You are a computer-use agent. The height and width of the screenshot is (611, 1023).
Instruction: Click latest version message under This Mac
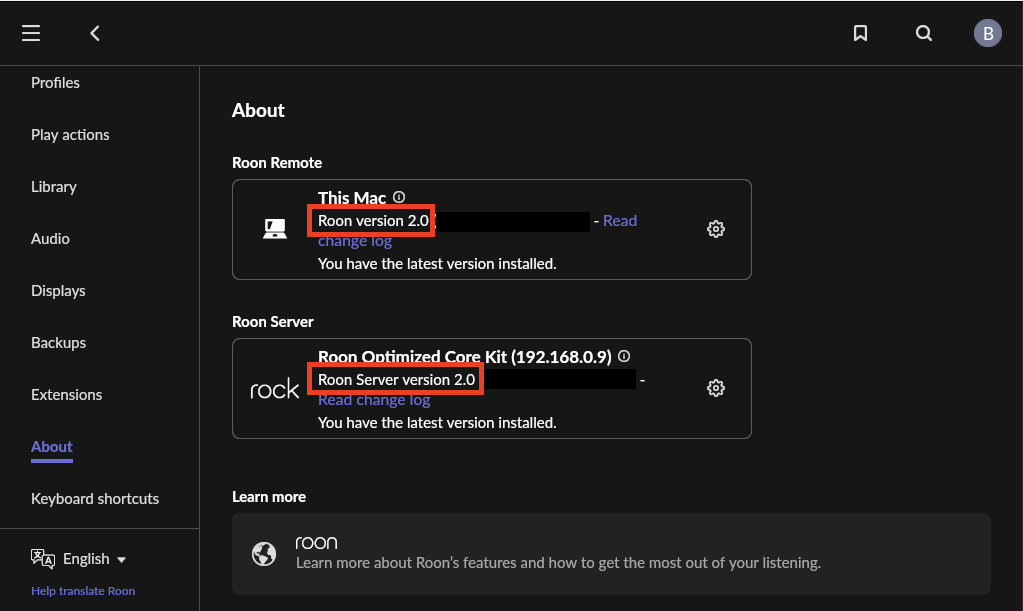click(437, 264)
